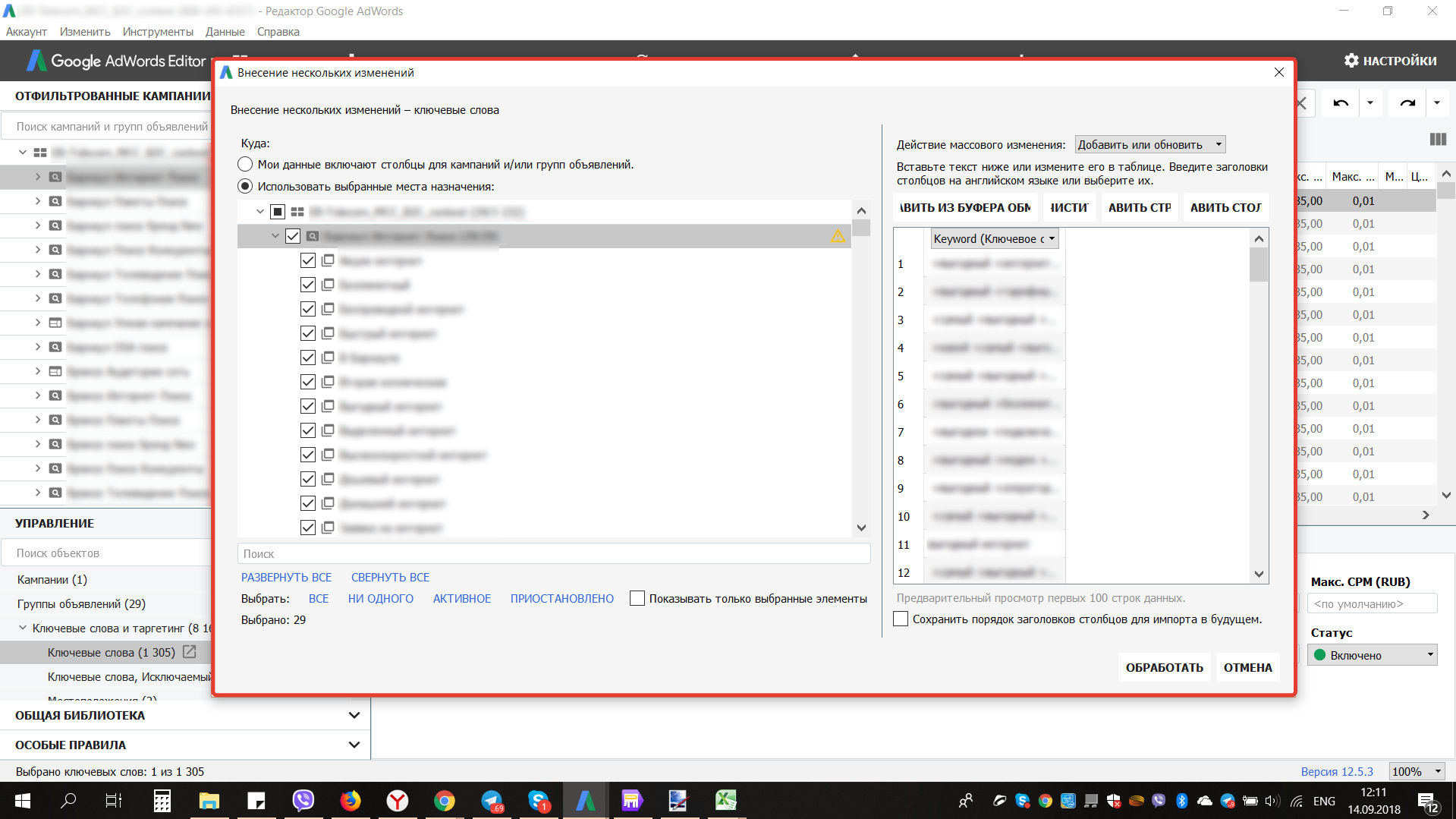Open the 100% zoom dropdown

[1417, 771]
